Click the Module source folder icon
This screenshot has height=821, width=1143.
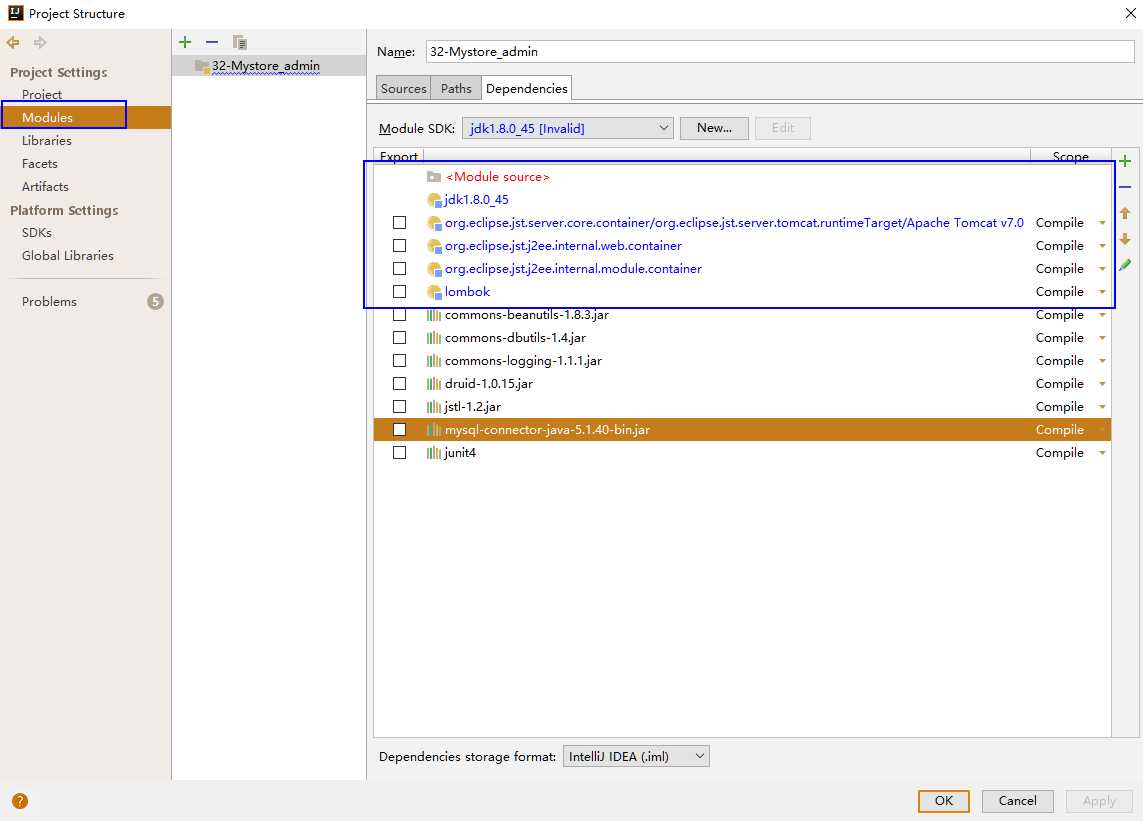(x=434, y=176)
